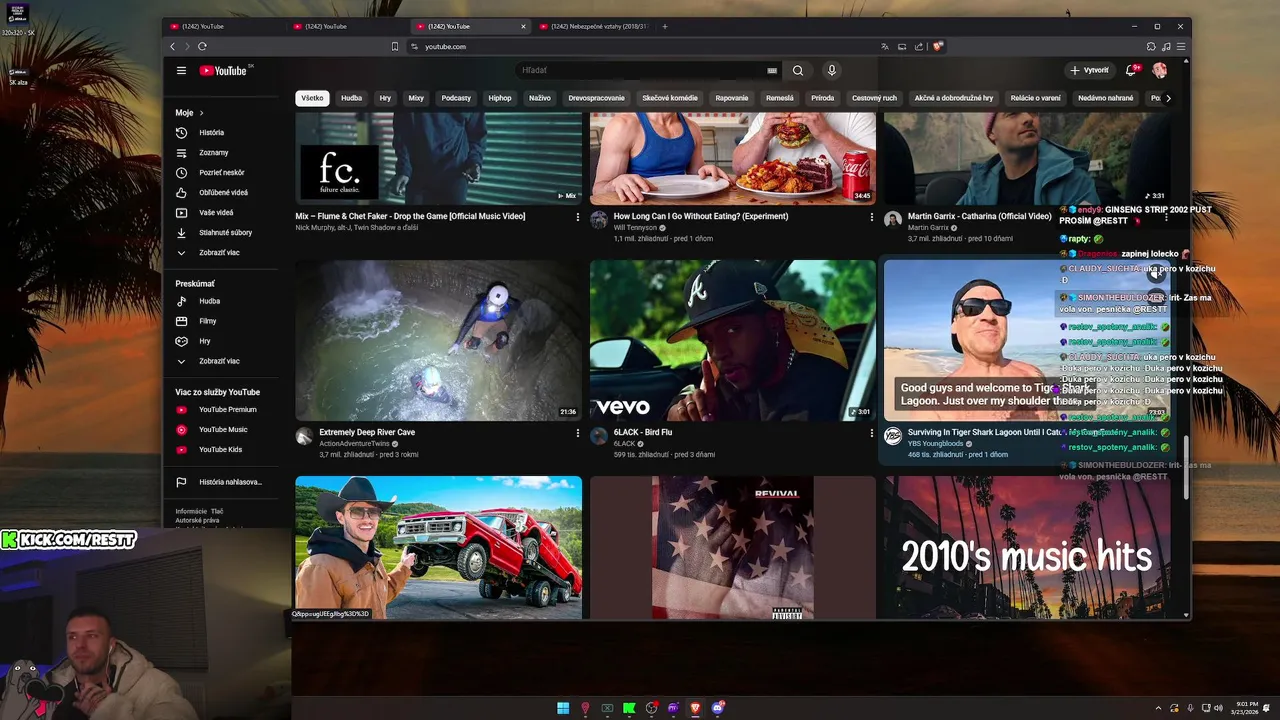Open YouTube Music sidebar link
Image resolution: width=1280 pixels, height=720 pixels.
click(218, 430)
